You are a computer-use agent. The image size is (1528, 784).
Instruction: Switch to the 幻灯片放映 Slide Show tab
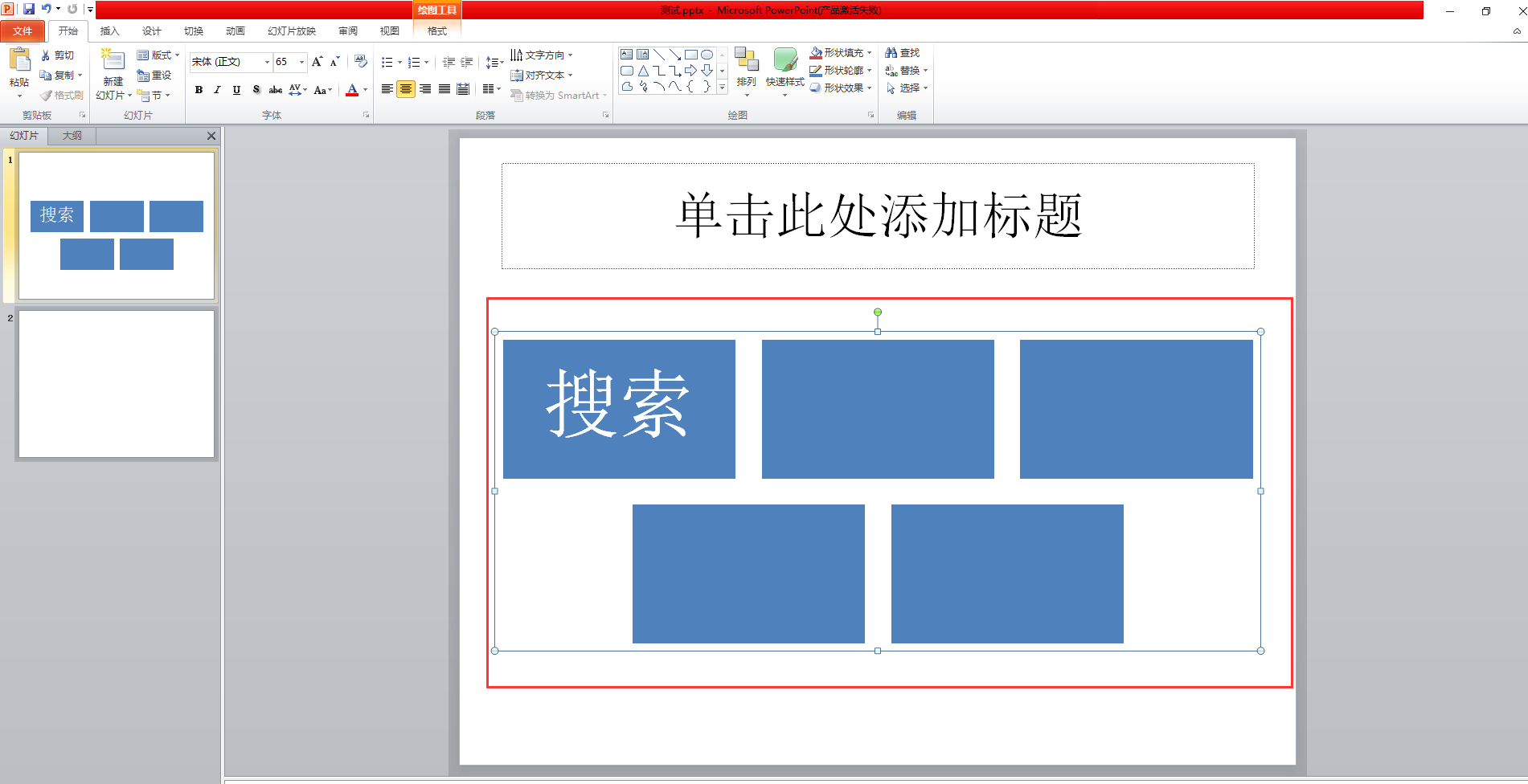(x=292, y=31)
